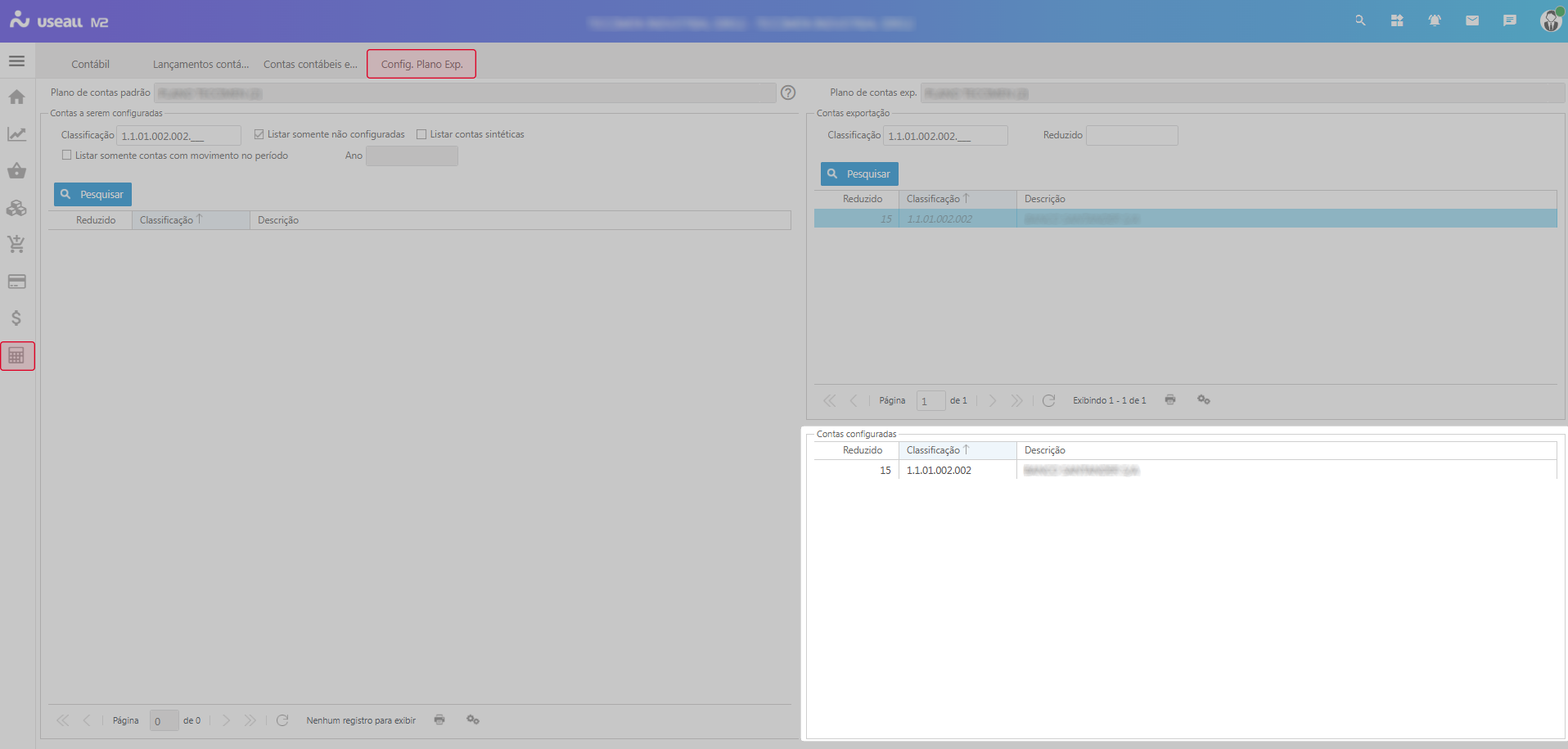Viewport: 1568px width, 749px height.
Task: Click Pesquisar in Contas a serem configuradas
Action: click(x=92, y=195)
